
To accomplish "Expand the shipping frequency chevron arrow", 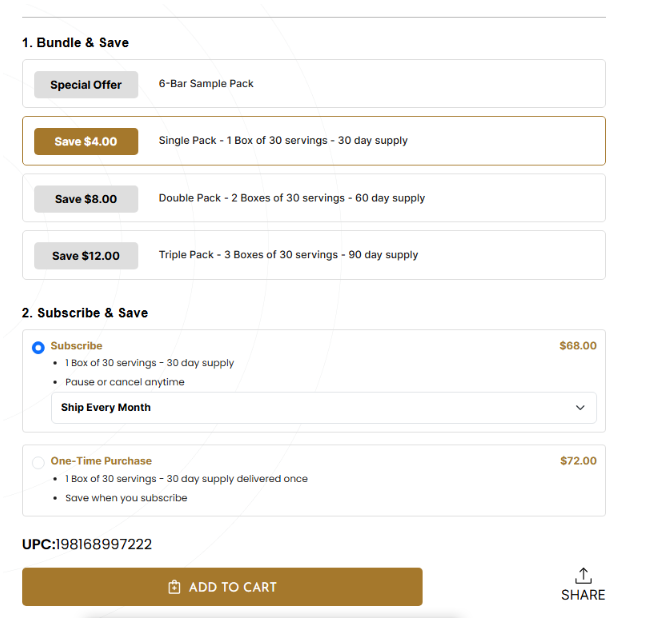I will point(580,408).
